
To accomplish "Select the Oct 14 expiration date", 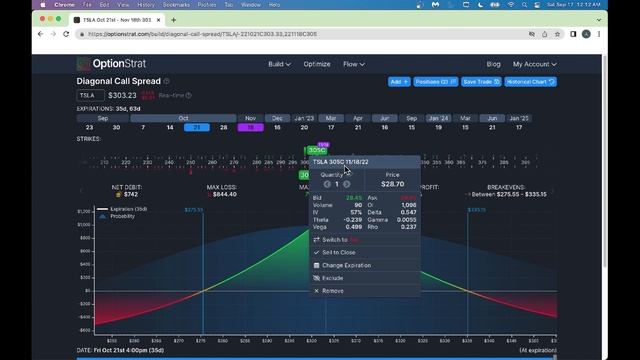I will (170, 127).
